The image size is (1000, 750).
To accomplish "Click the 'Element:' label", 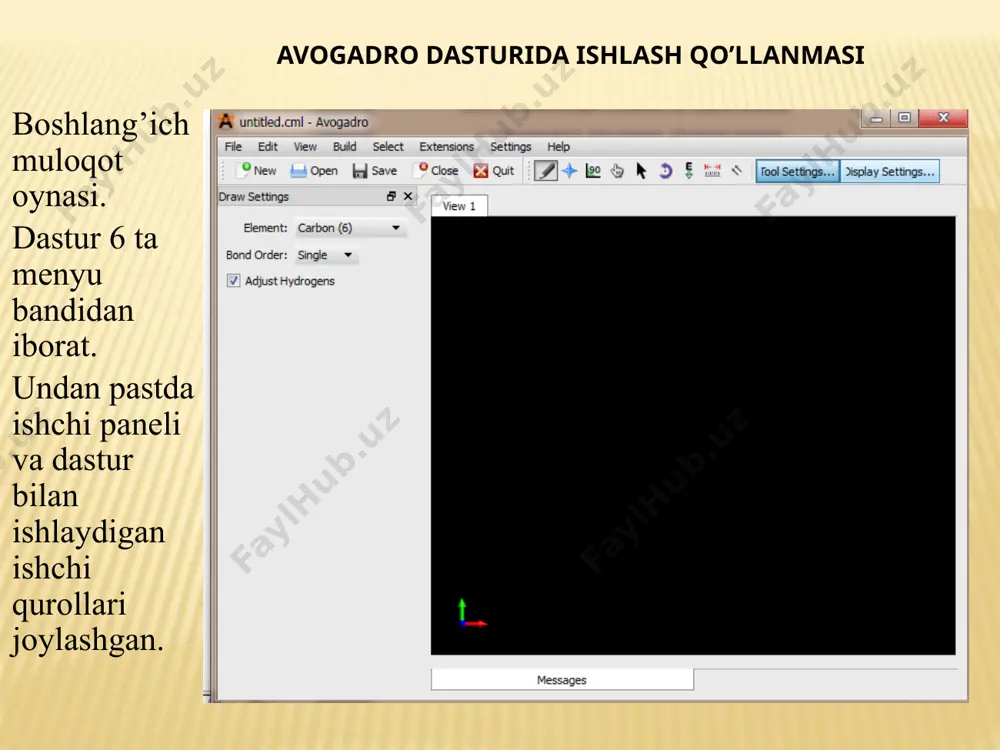I will [x=265, y=228].
